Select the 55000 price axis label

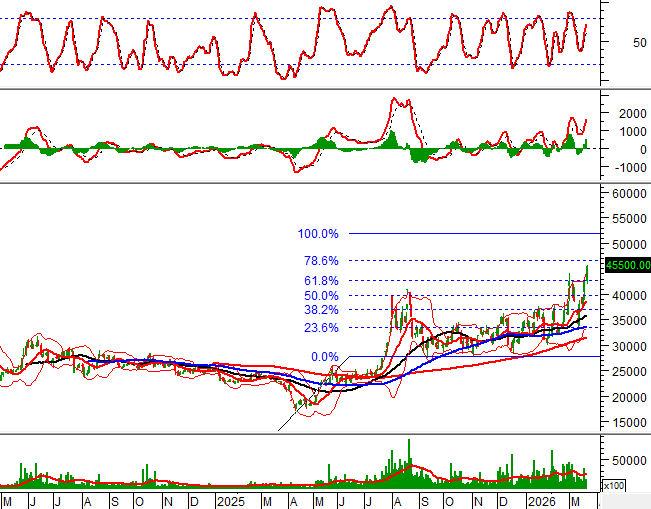[628, 218]
